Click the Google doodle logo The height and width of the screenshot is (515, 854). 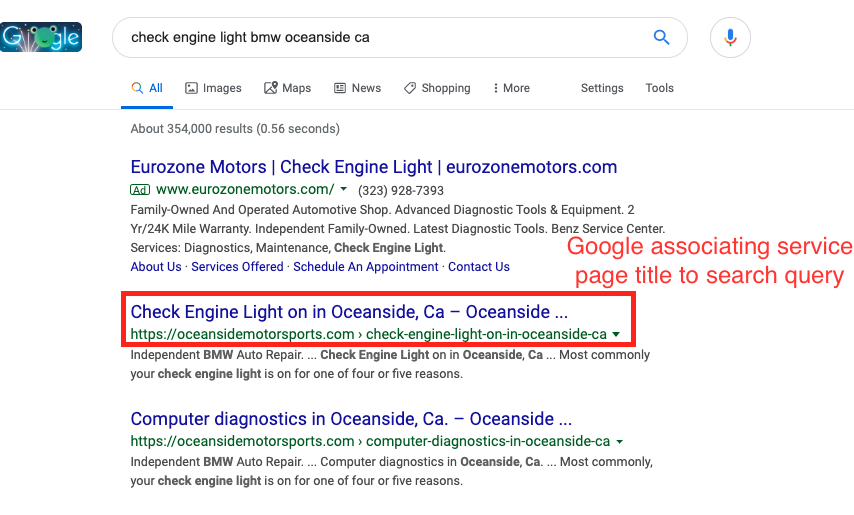point(41,37)
